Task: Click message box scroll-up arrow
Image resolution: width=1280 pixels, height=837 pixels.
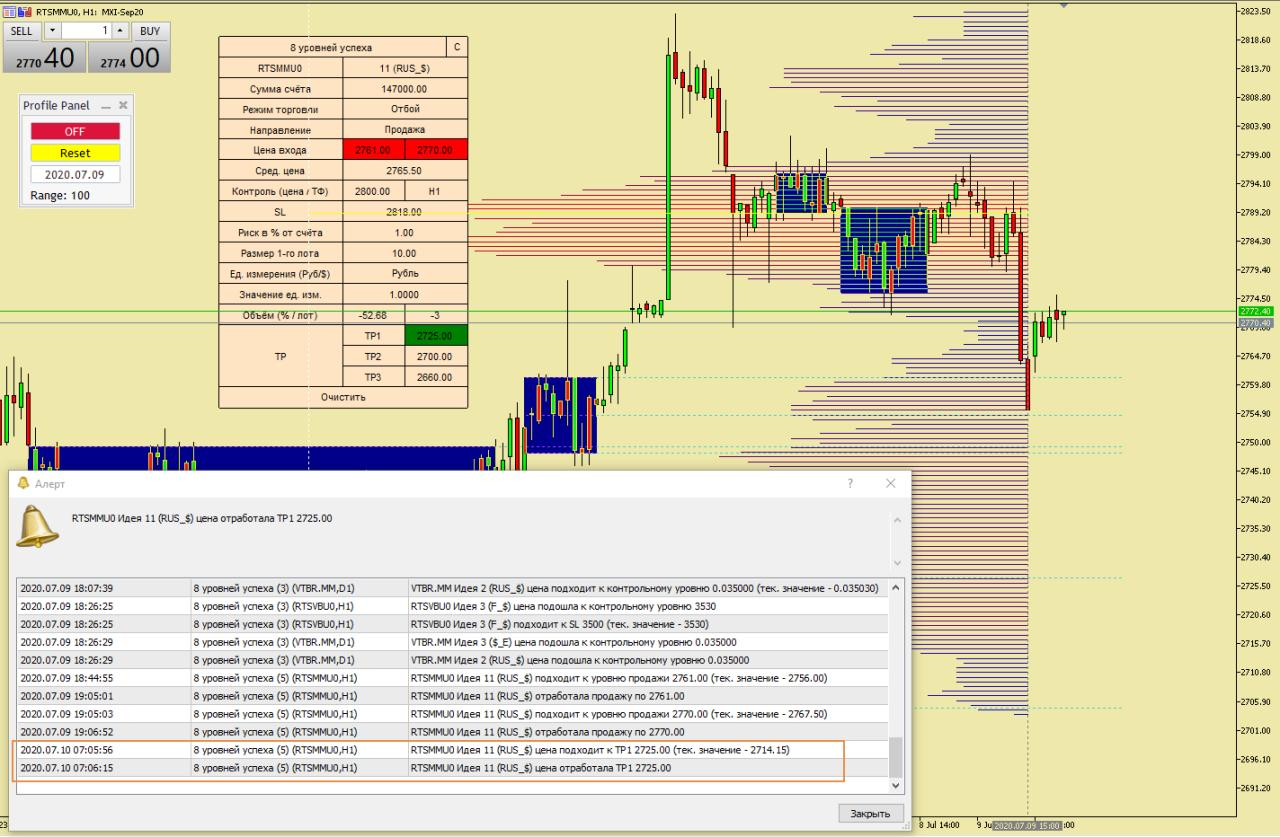Action: [x=896, y=520]
